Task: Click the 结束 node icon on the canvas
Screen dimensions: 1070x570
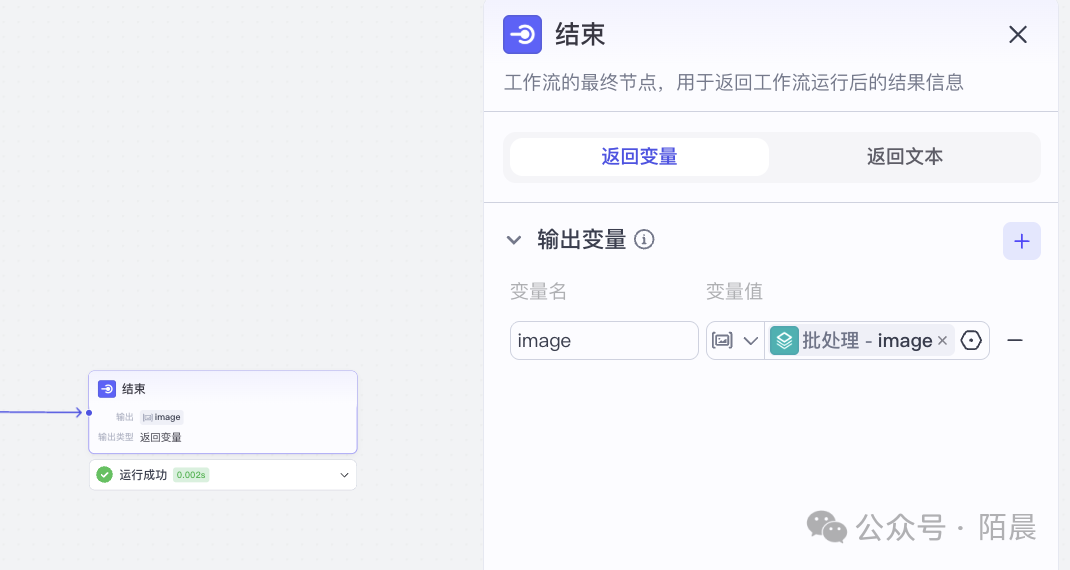Action: [107, 389]
